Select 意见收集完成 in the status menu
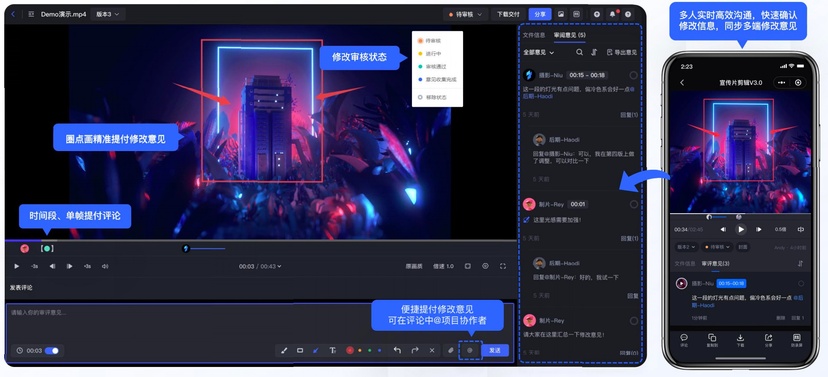The image size is (828, 377). click(x=437, y=80)
